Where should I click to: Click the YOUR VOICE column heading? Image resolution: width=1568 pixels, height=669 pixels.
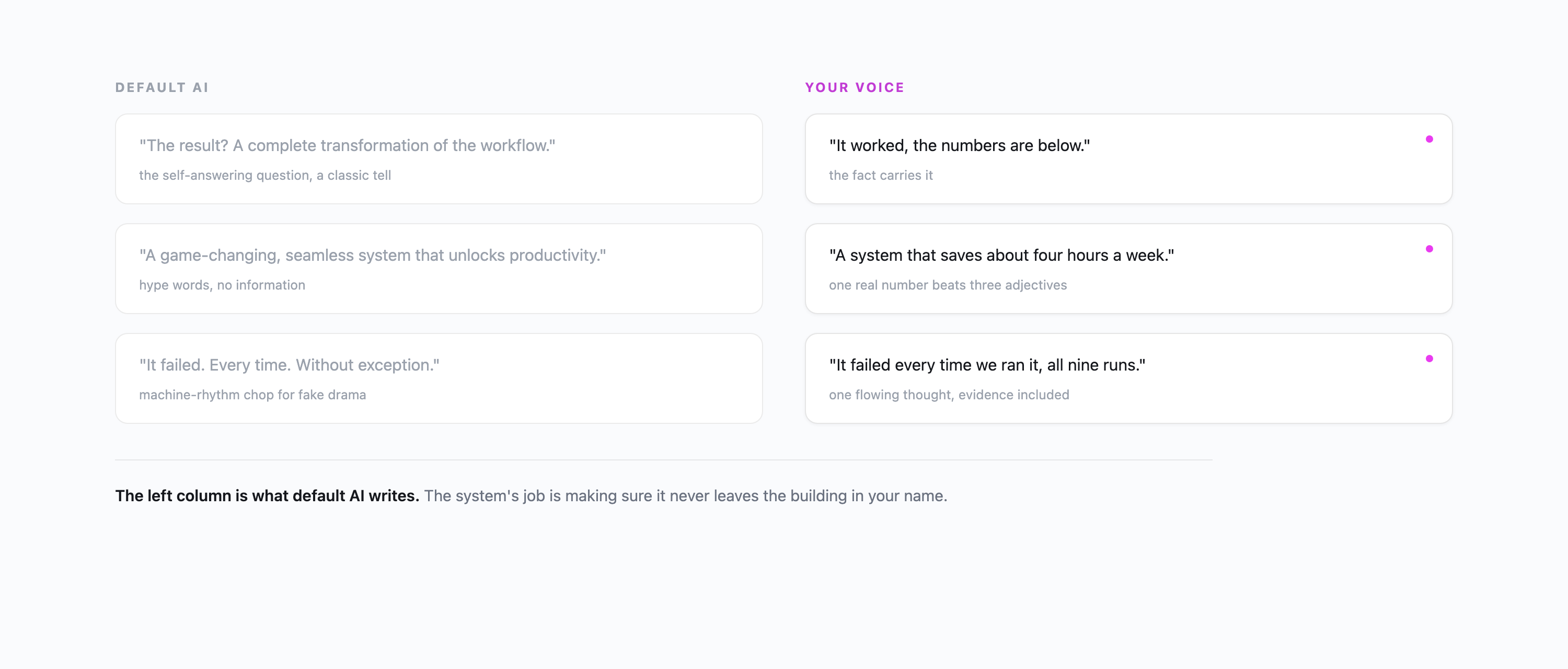coord(855,88)
